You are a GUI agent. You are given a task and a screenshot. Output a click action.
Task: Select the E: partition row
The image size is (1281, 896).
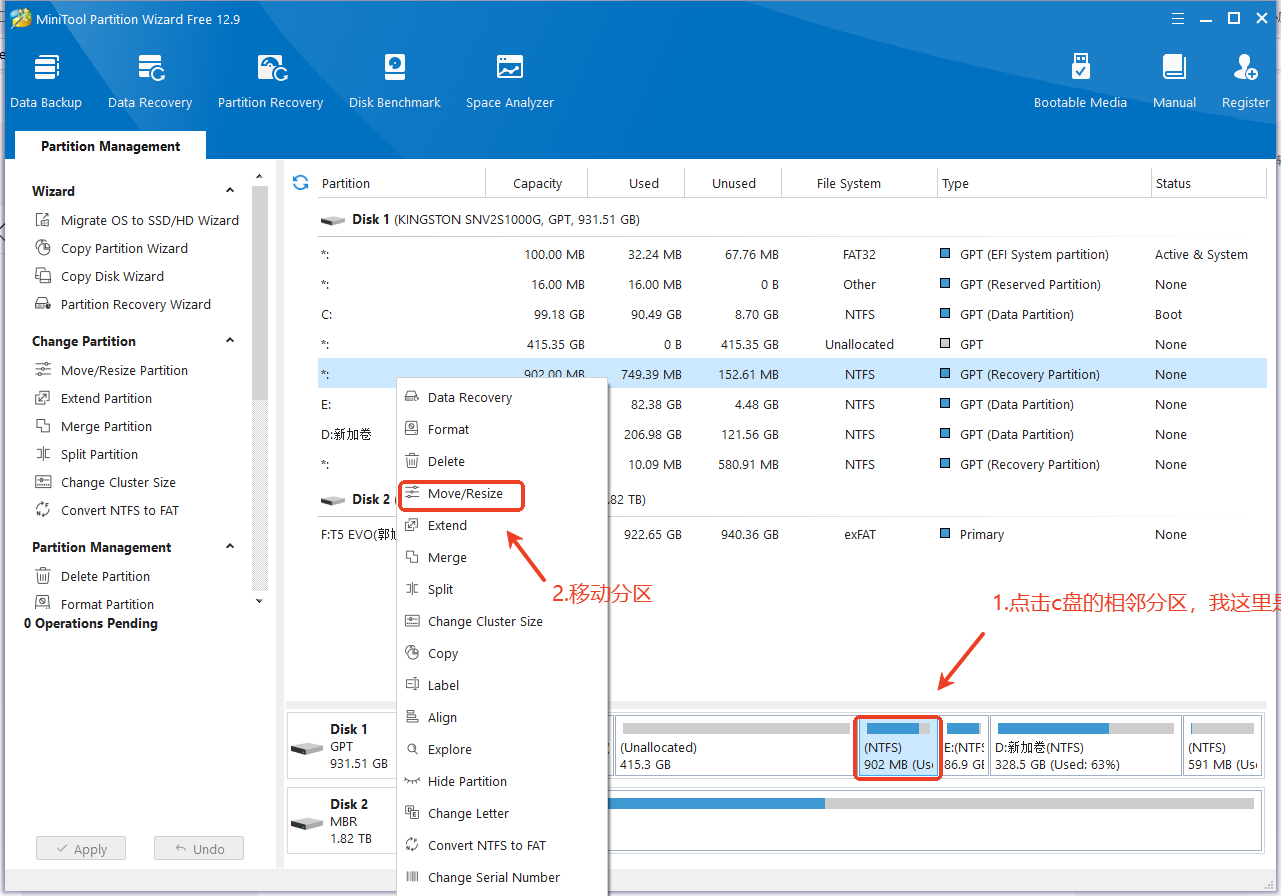click(792, 404)
